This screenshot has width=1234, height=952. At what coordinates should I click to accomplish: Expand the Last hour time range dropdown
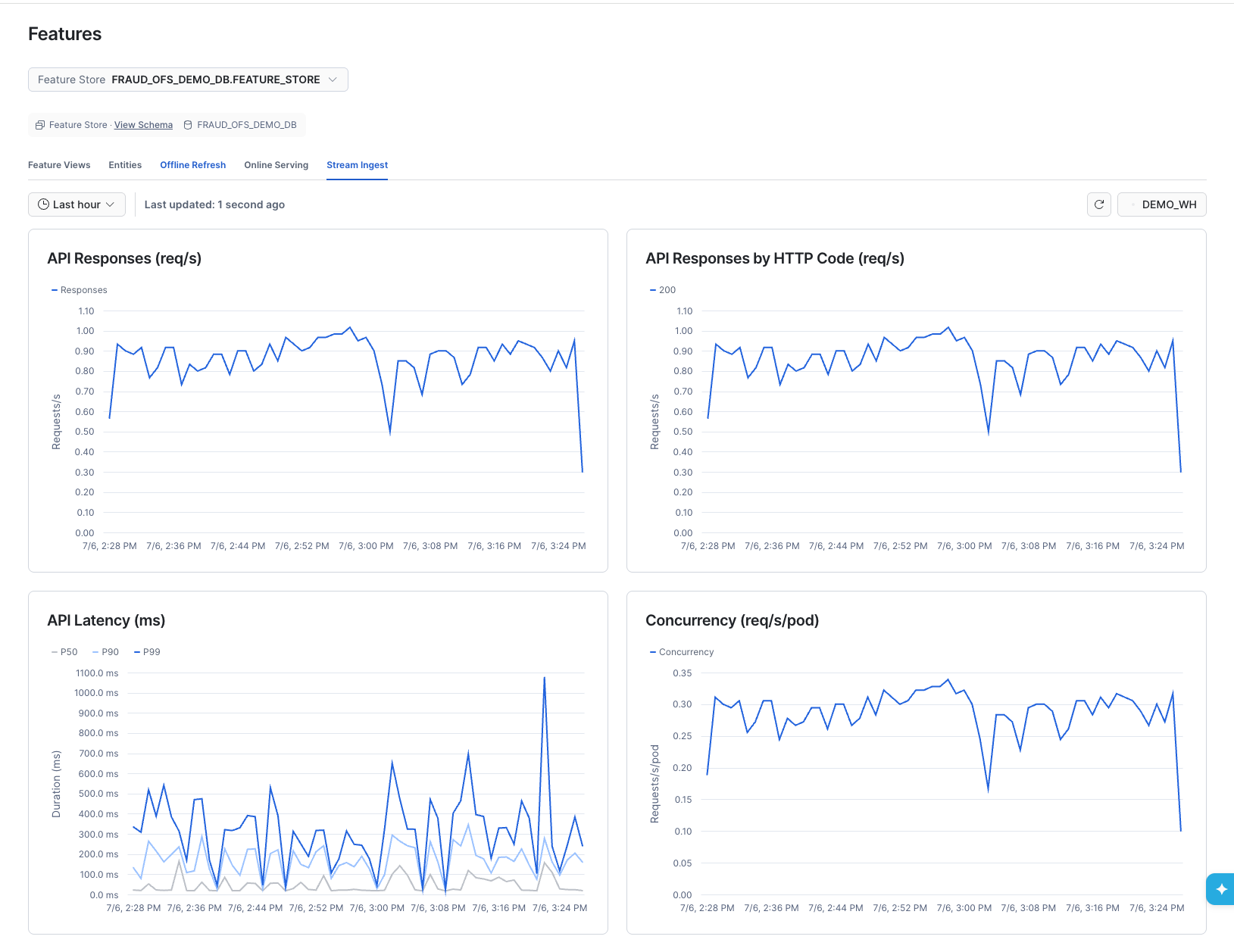77,204
